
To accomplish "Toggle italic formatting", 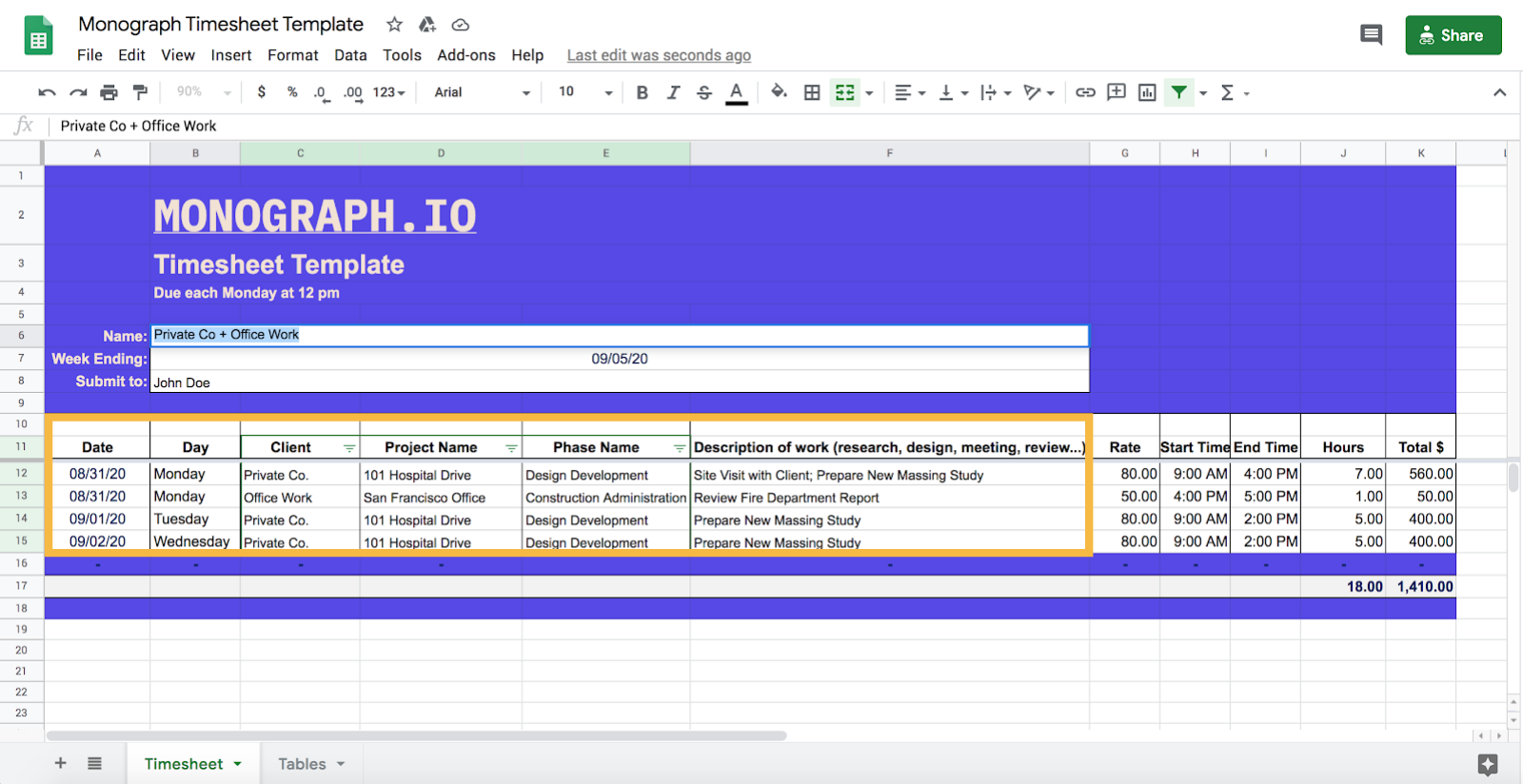I will [673, 92].
